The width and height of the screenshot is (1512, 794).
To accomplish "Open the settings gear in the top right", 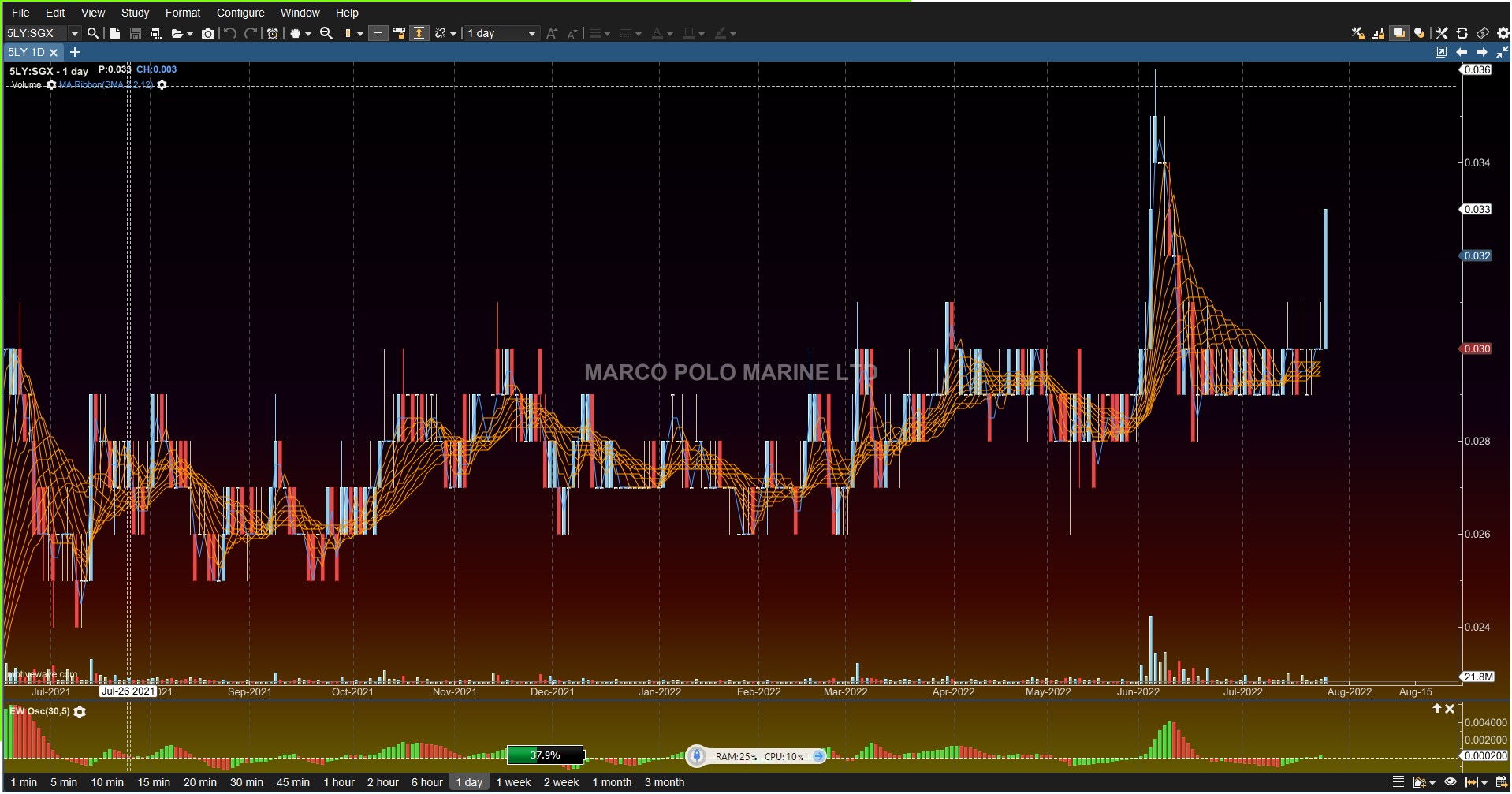I will [1503, 33].
